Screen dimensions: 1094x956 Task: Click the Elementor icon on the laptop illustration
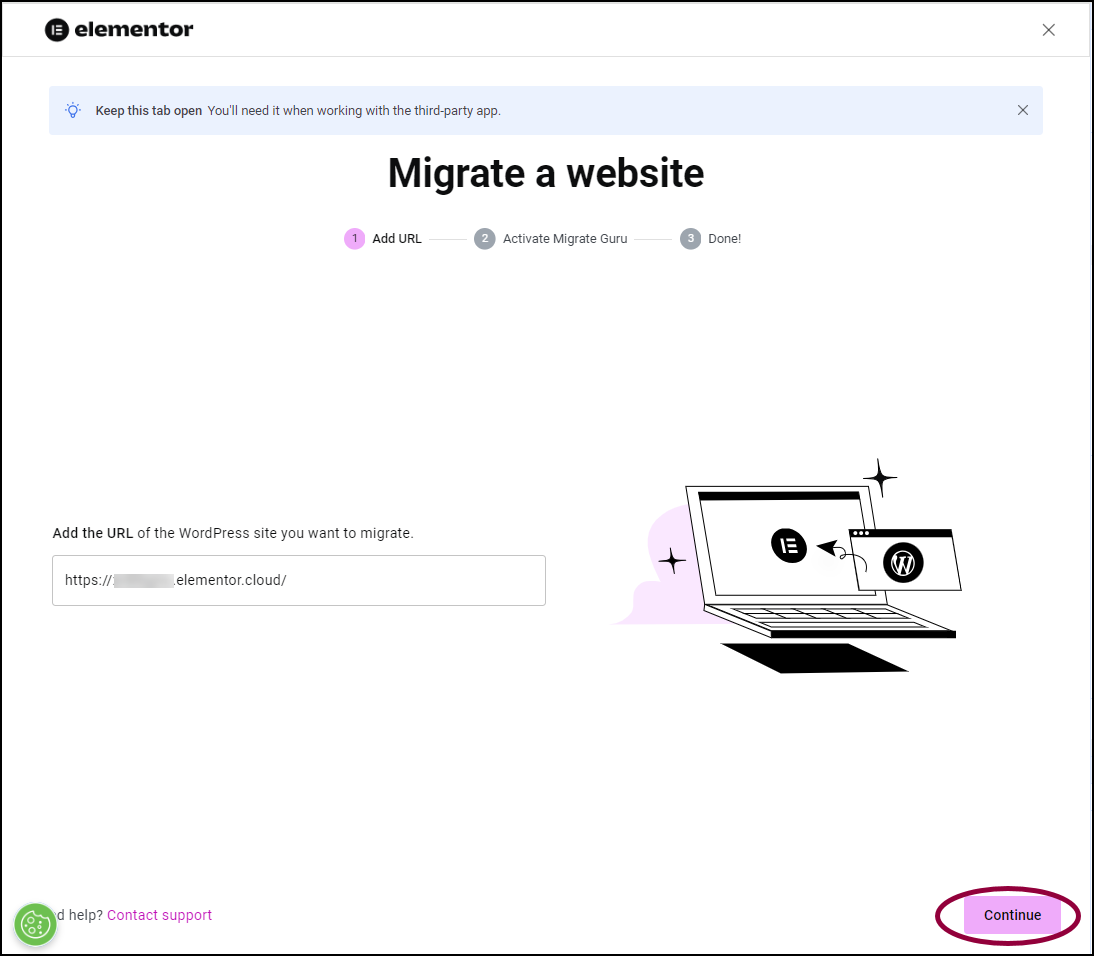(x=788, y=545)
